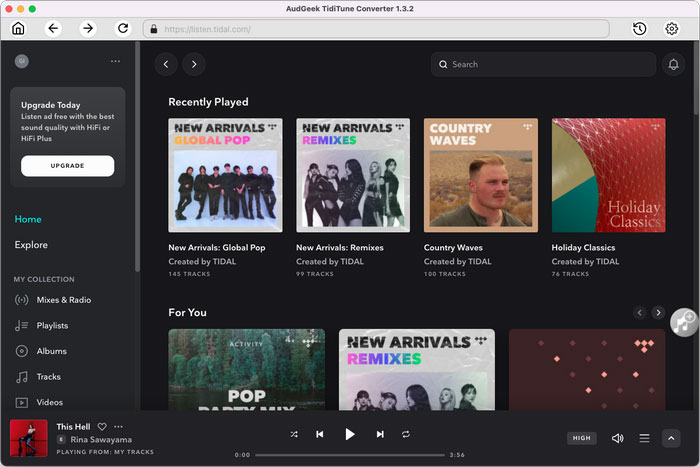Open the user profile avatar
This screenshot has width=700, height=467.
point(22,61)
